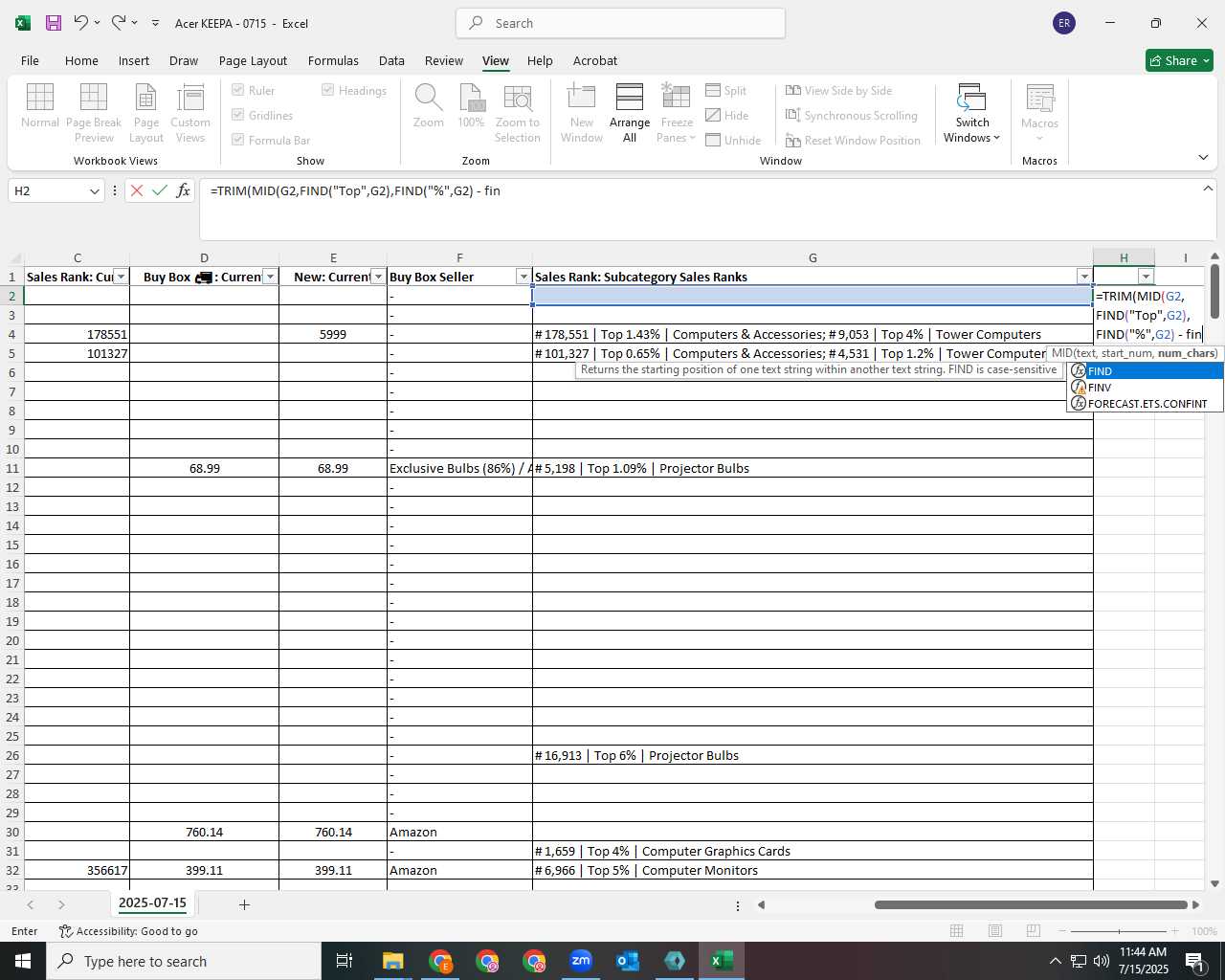Screen dimensions: 1225x980
Task: Open File Explorer from taskbar
Action: (x=393, y=961)
